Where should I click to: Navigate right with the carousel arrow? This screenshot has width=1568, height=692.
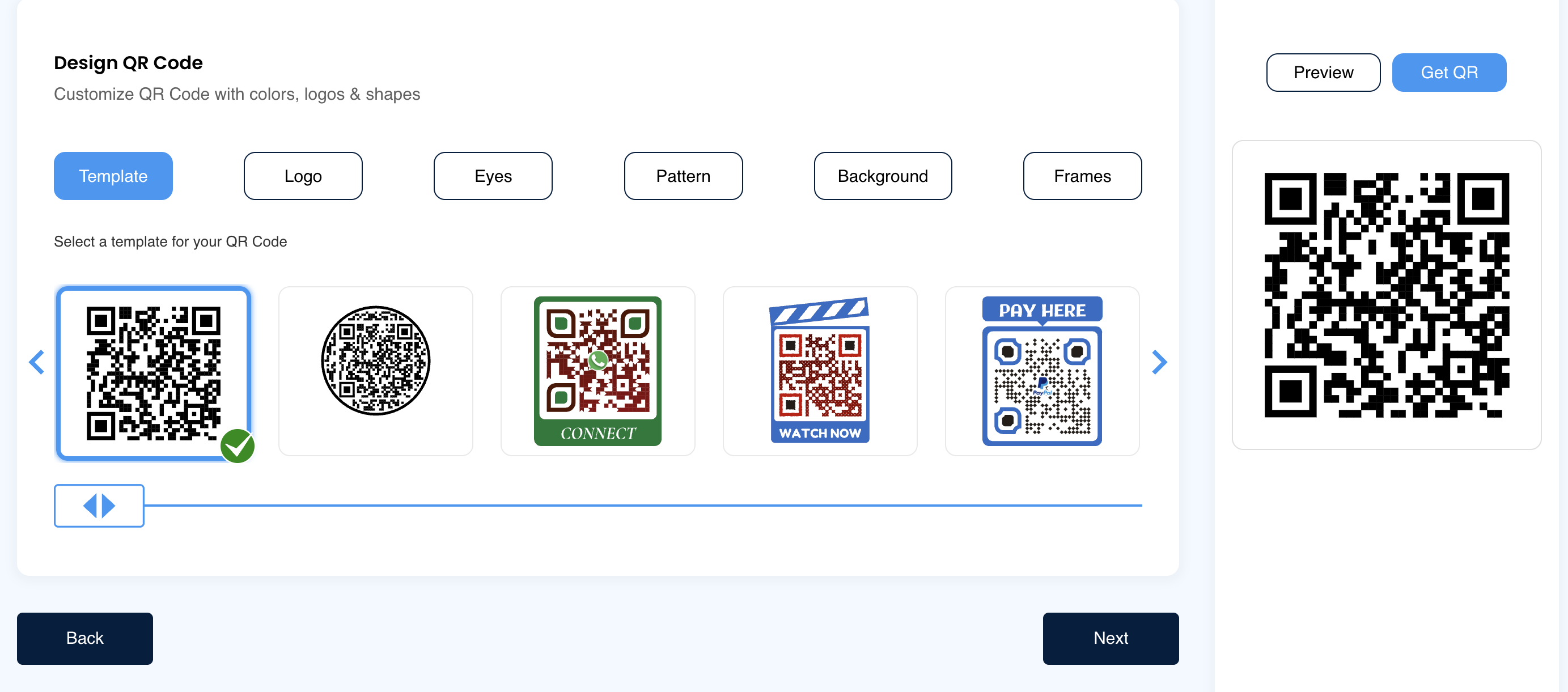[1159, 362]
